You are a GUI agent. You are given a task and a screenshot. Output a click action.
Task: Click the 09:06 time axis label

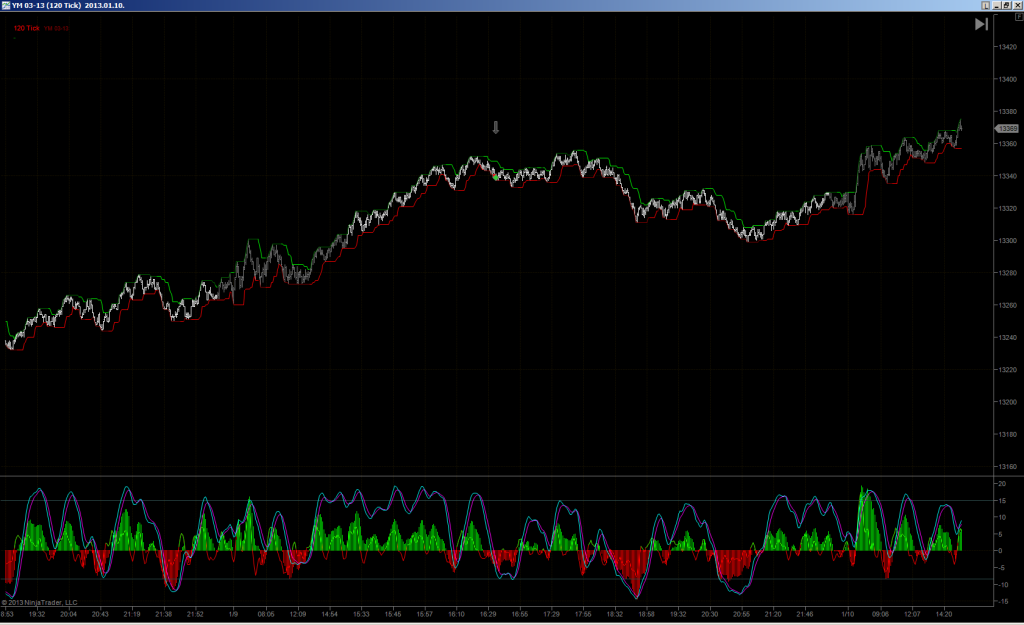(x=880, y=614)
